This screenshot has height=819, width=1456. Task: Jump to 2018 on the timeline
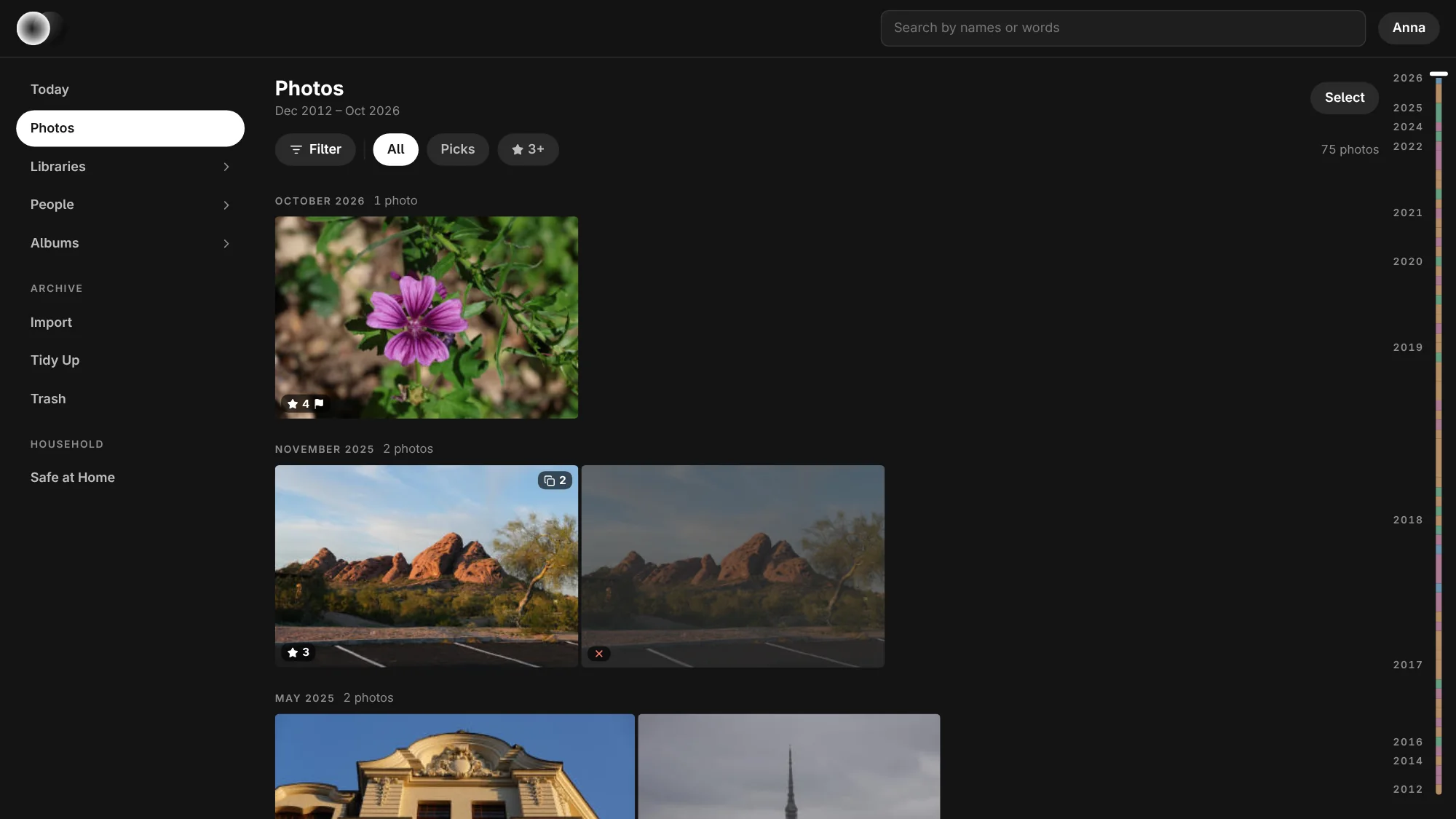[1407, 520]
